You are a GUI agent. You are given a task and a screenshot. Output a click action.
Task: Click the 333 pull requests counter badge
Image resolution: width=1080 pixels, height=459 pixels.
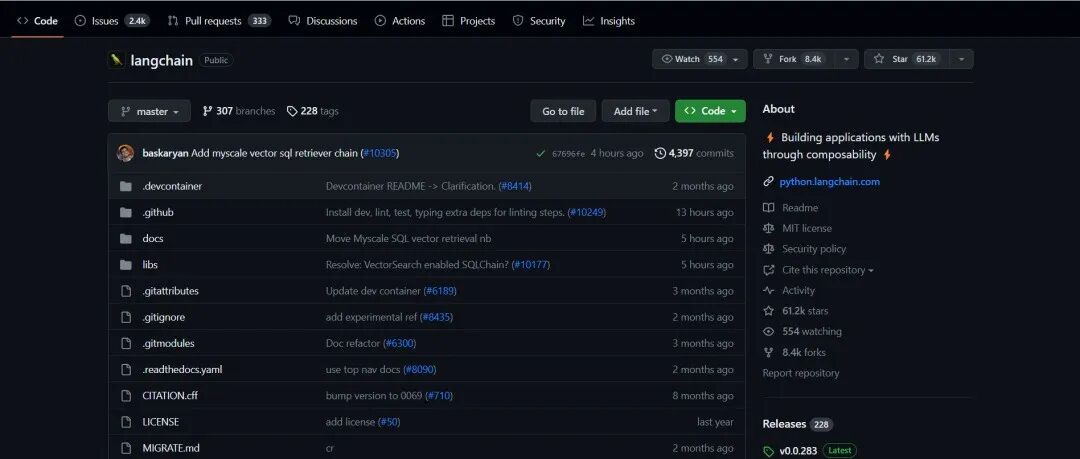point(260,21)
